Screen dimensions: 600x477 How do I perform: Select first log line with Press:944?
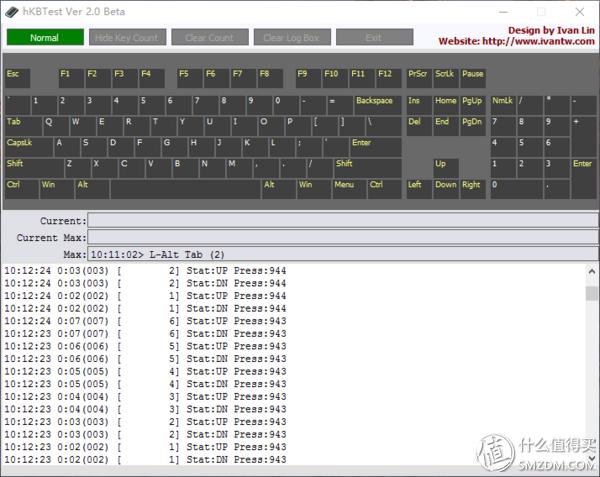click(145, 271)
